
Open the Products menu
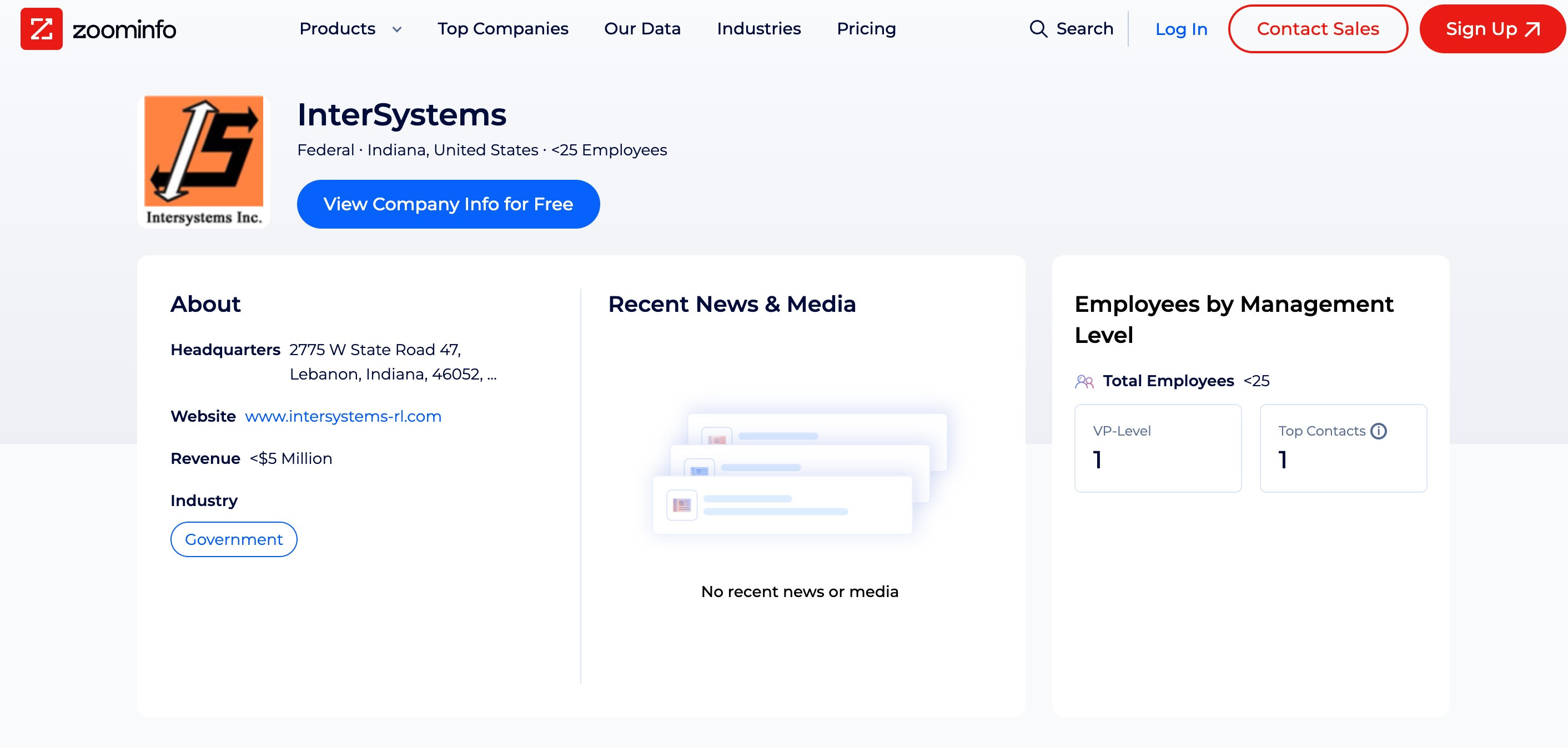(x=337, y=29)
